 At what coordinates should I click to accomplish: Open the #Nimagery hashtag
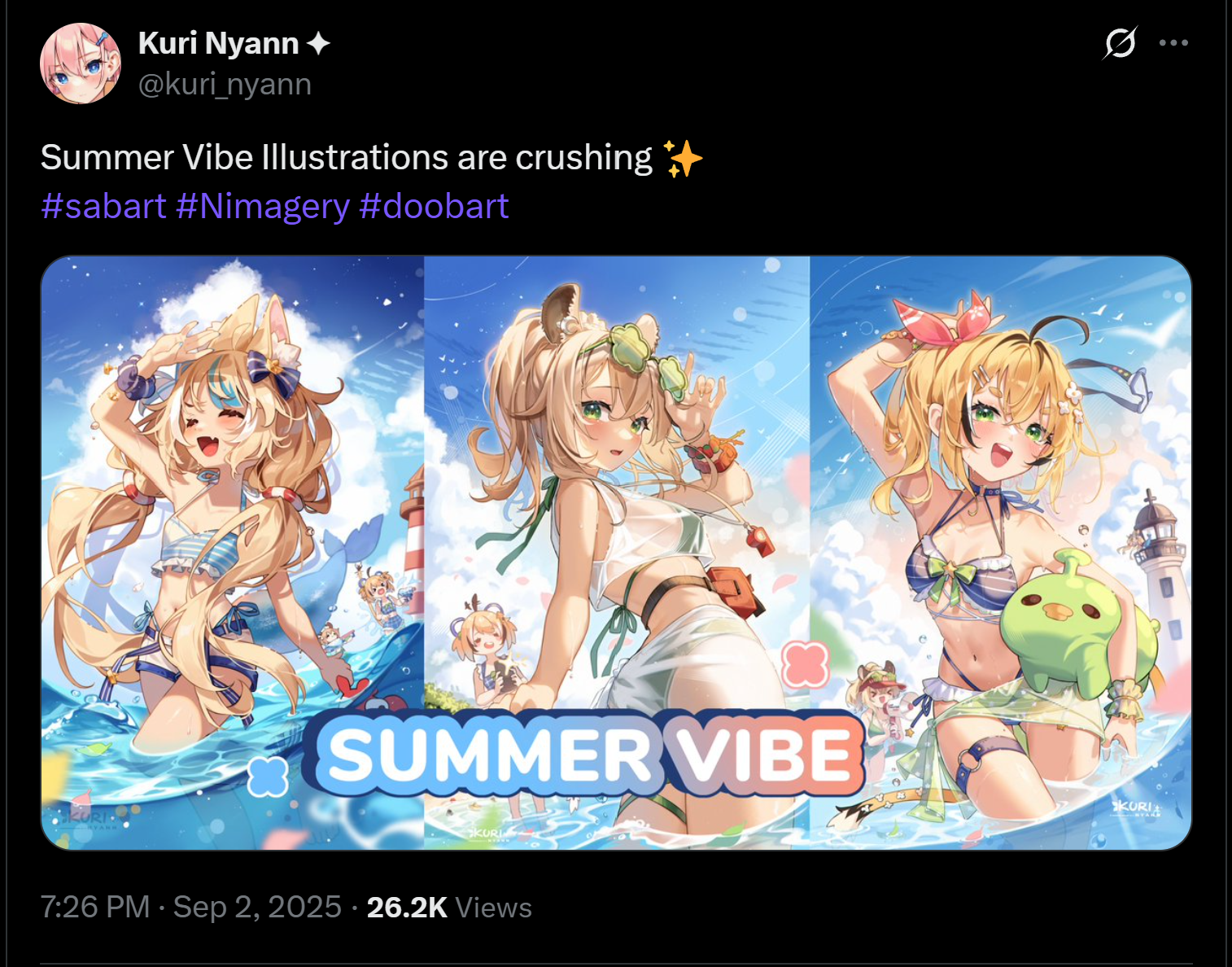pos(262,206)
